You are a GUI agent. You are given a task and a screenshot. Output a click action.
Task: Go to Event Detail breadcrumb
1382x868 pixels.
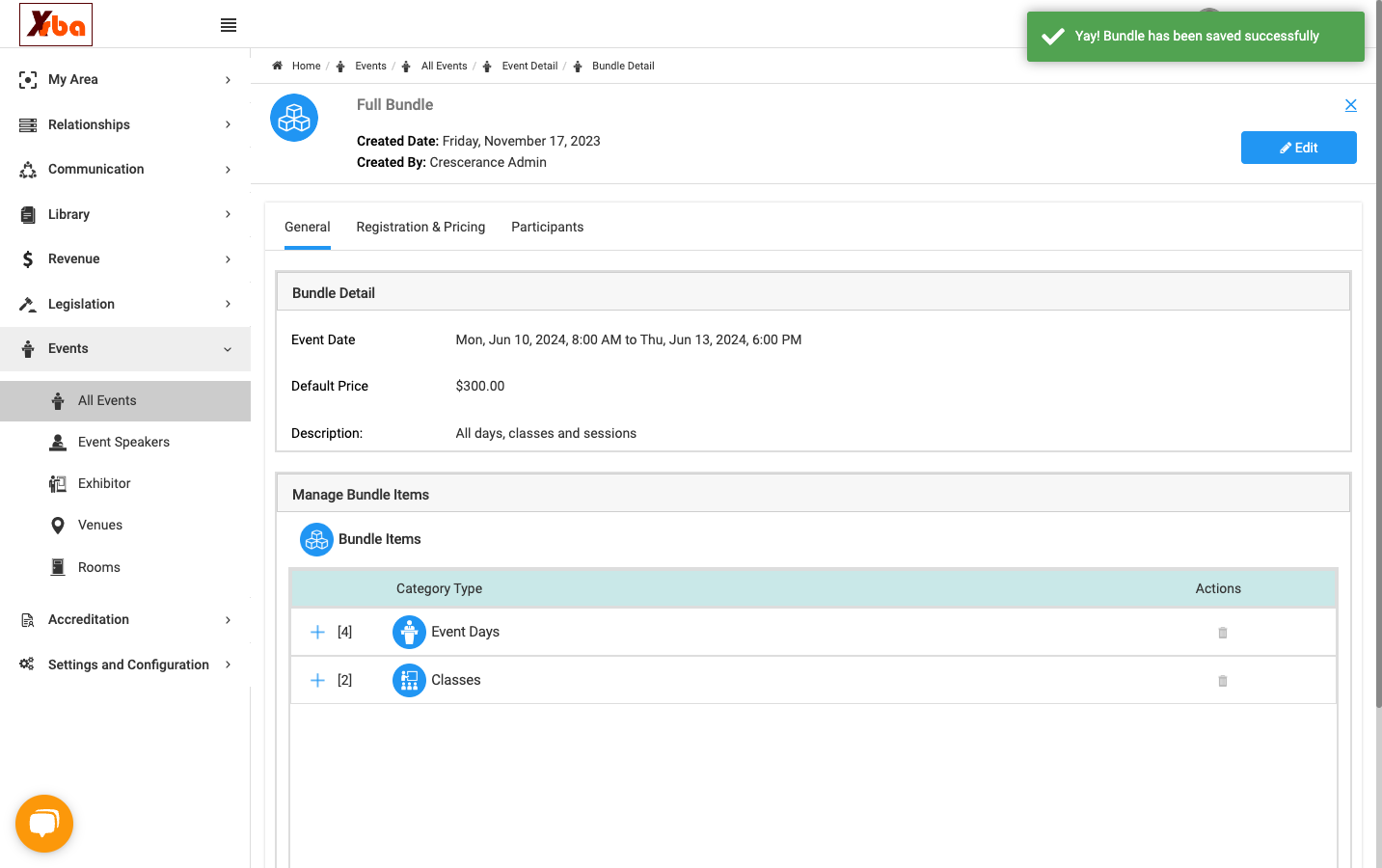(529, 67)
